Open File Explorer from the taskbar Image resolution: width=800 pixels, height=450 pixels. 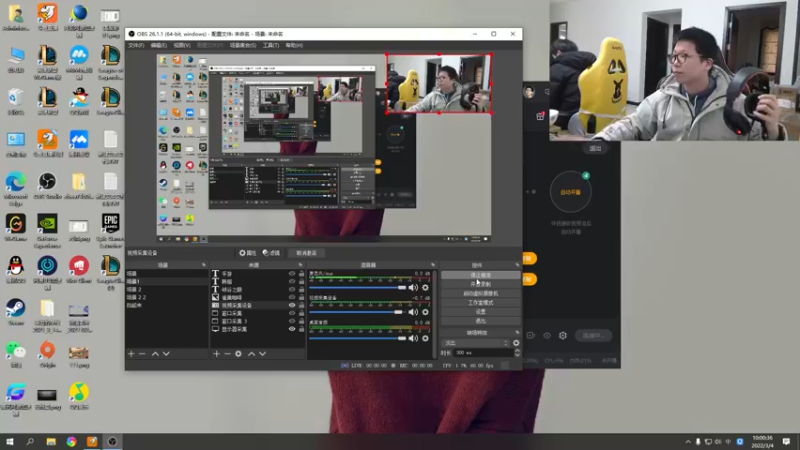point(51,441)
